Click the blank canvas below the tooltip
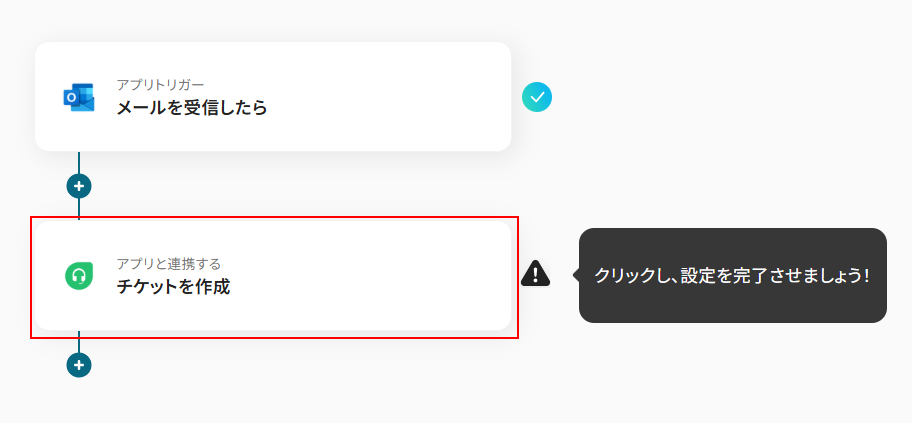 732,375
